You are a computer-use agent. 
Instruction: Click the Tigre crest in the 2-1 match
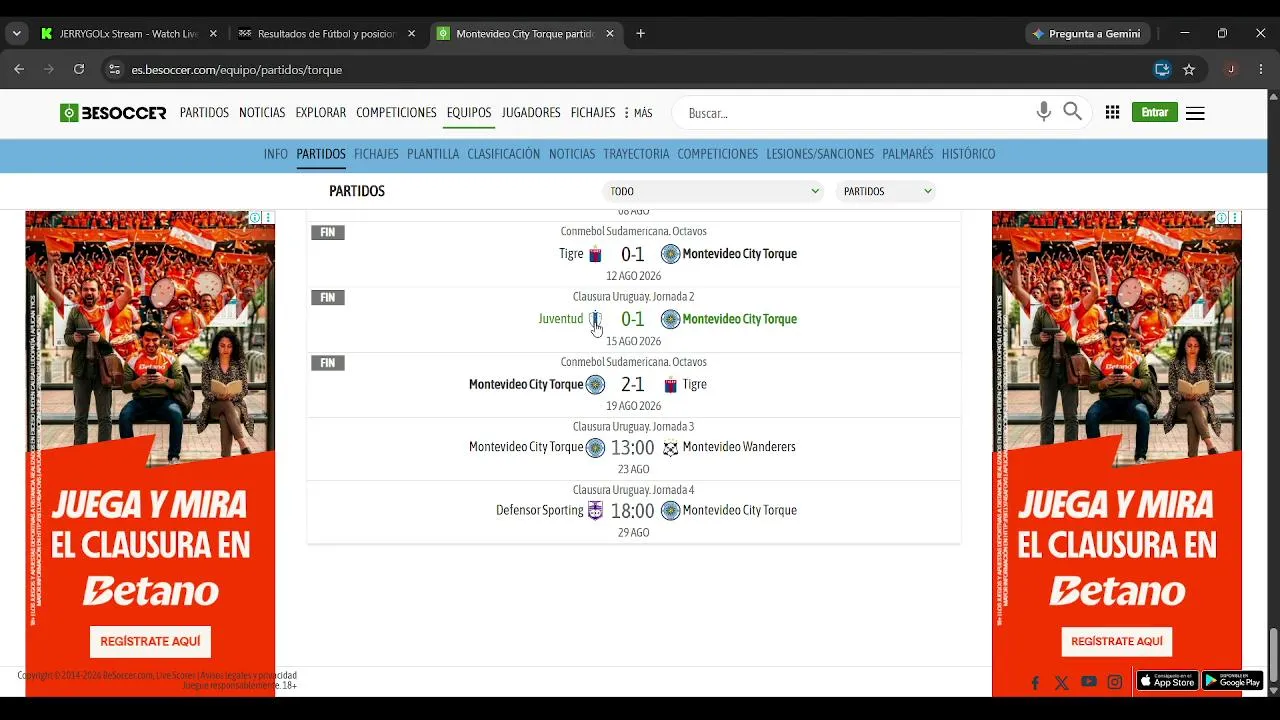671,385
